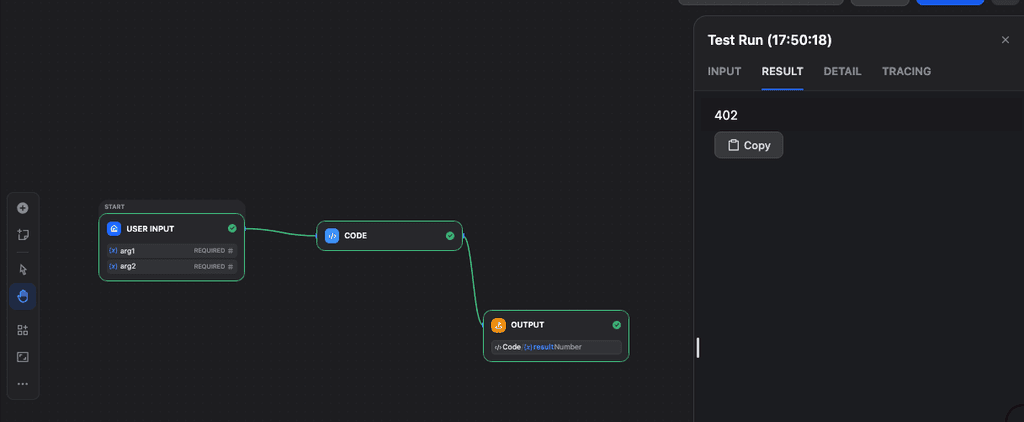This screenshot has height=422, width=1024.
Task: Select the add note tool
Action: (x=23, y=235)
